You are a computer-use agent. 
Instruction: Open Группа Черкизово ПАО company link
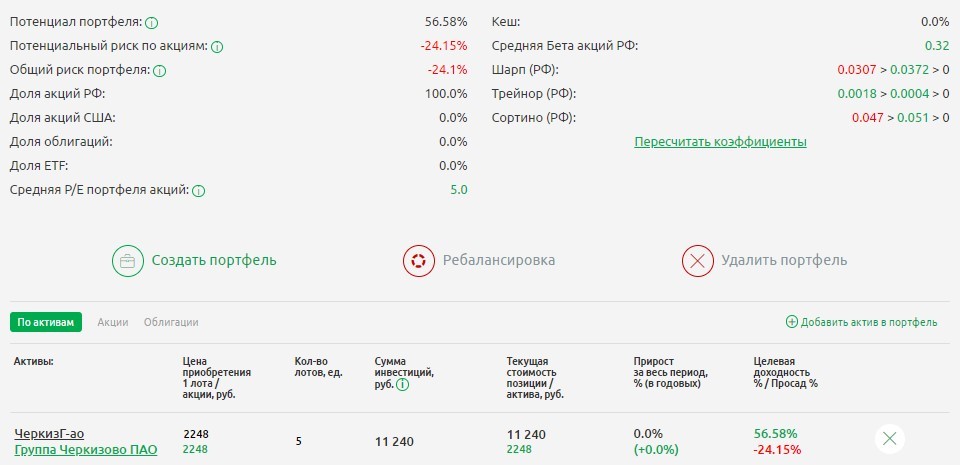click(x=86, y=450)
